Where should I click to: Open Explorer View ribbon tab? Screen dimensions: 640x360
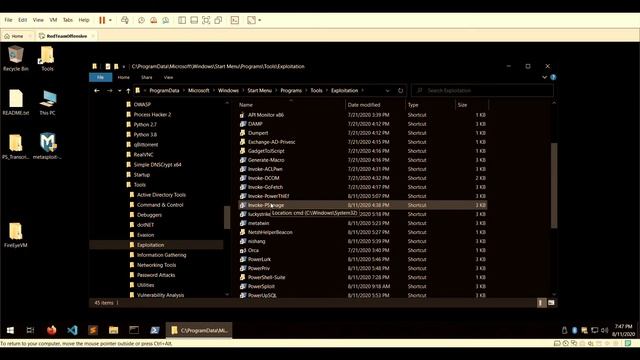point(168,77)
